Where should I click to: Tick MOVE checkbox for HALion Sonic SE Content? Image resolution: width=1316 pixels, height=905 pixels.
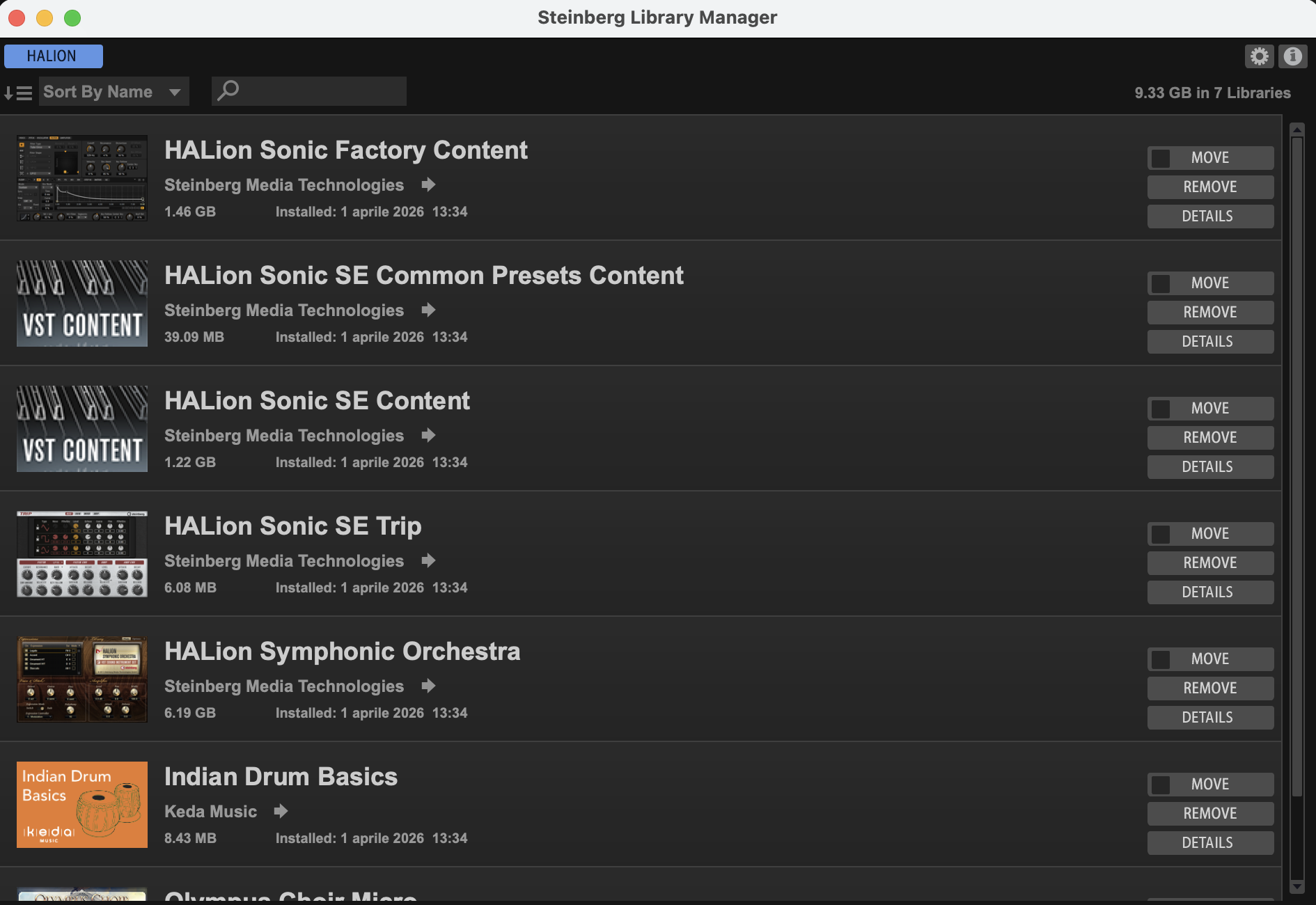(1161, 409)
